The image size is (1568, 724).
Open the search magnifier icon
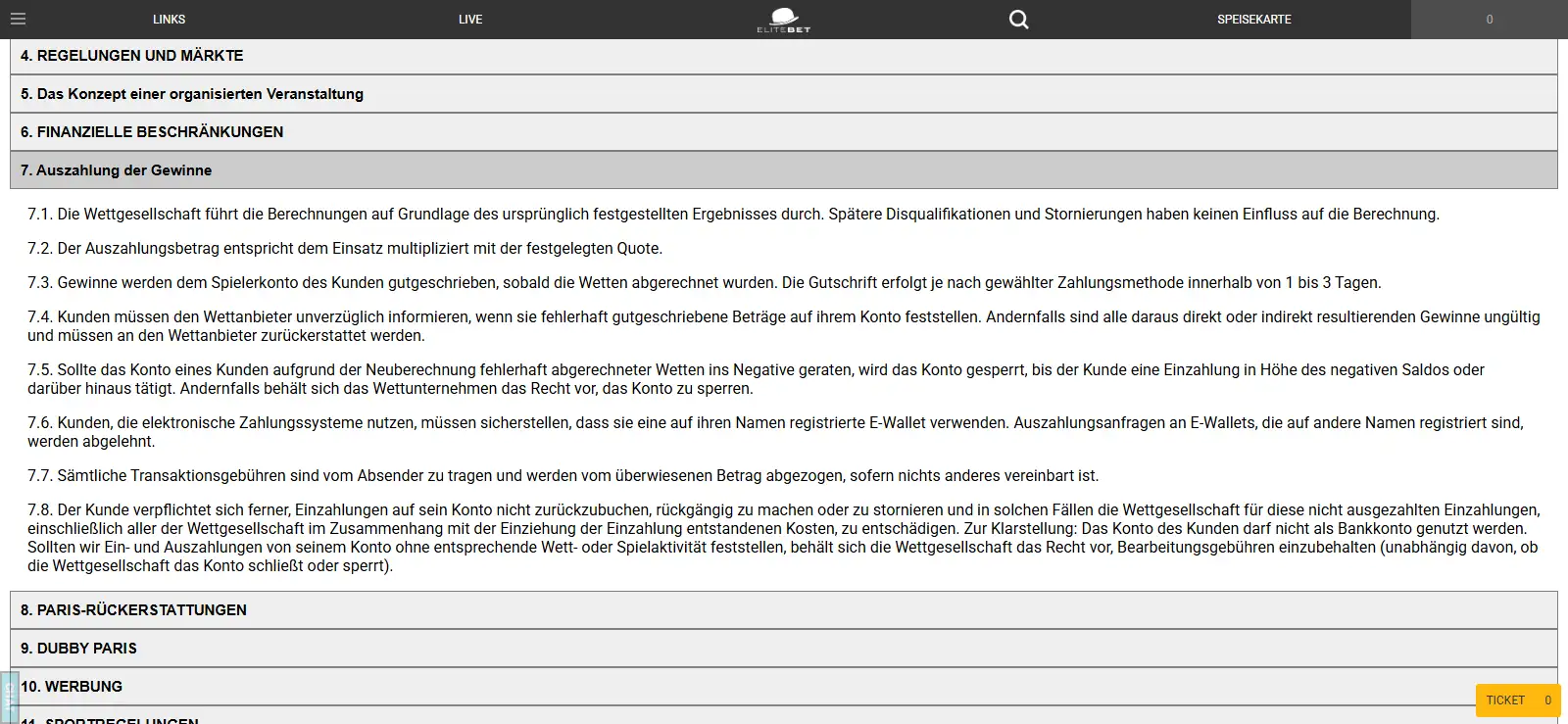pyautogui.click(x=1019, y=19)
